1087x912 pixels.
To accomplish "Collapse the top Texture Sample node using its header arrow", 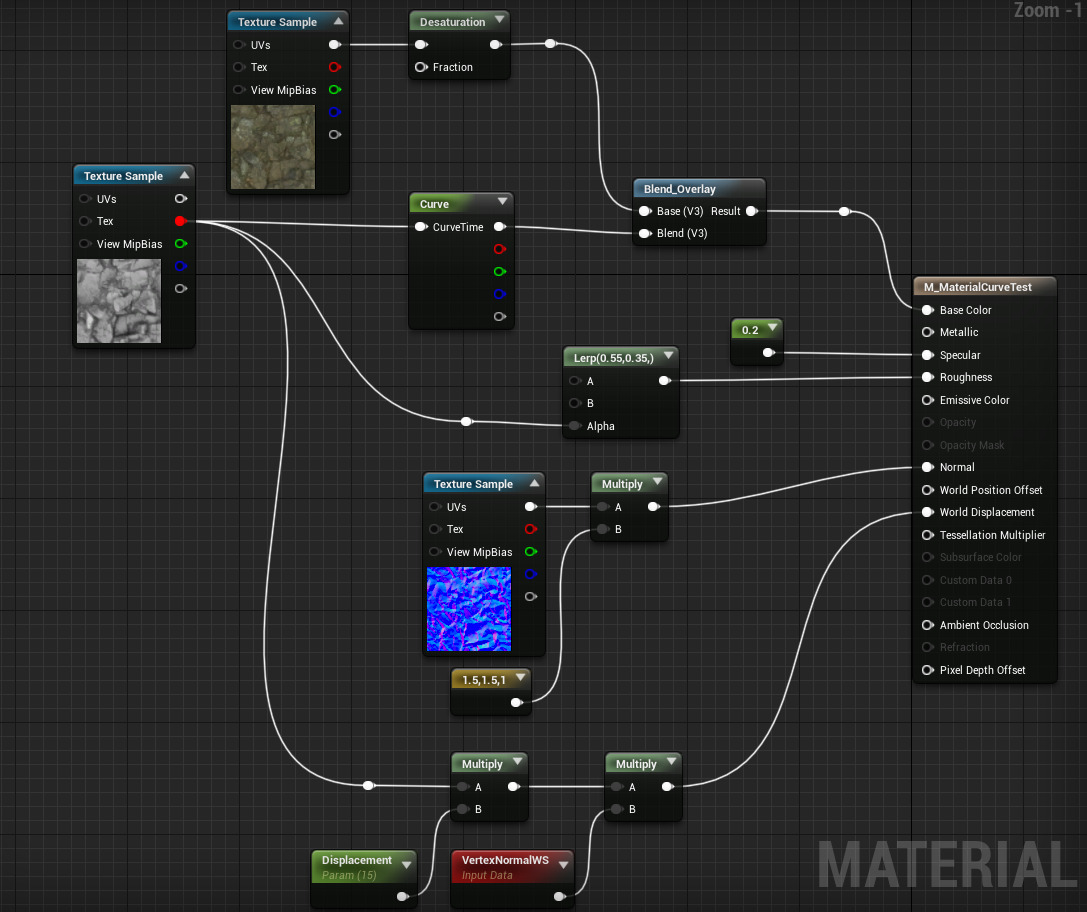I will pos(340,20).
